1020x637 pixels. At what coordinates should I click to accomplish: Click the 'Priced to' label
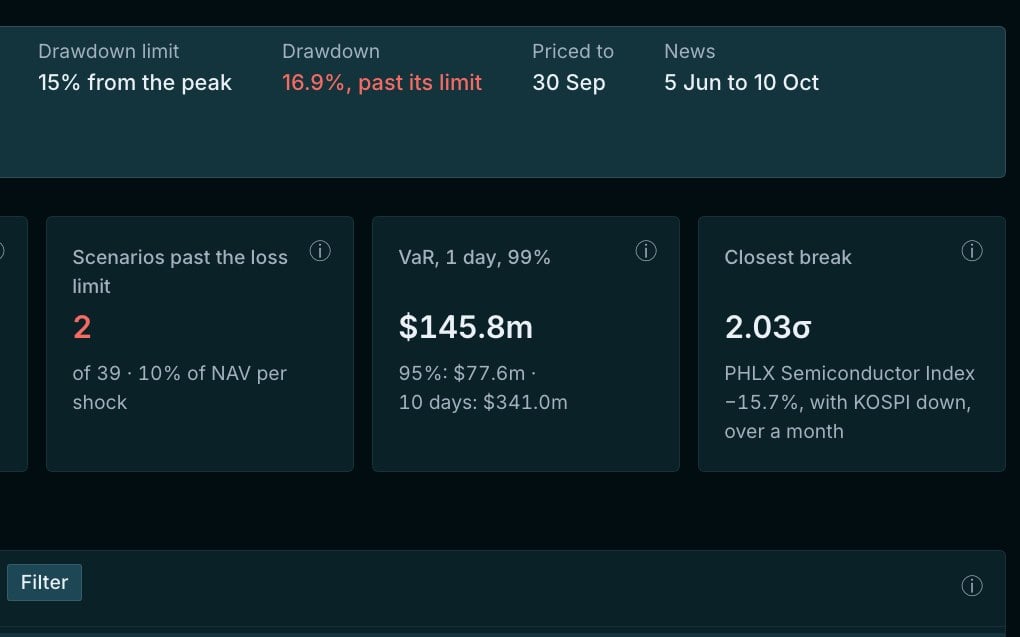point(573,51)
